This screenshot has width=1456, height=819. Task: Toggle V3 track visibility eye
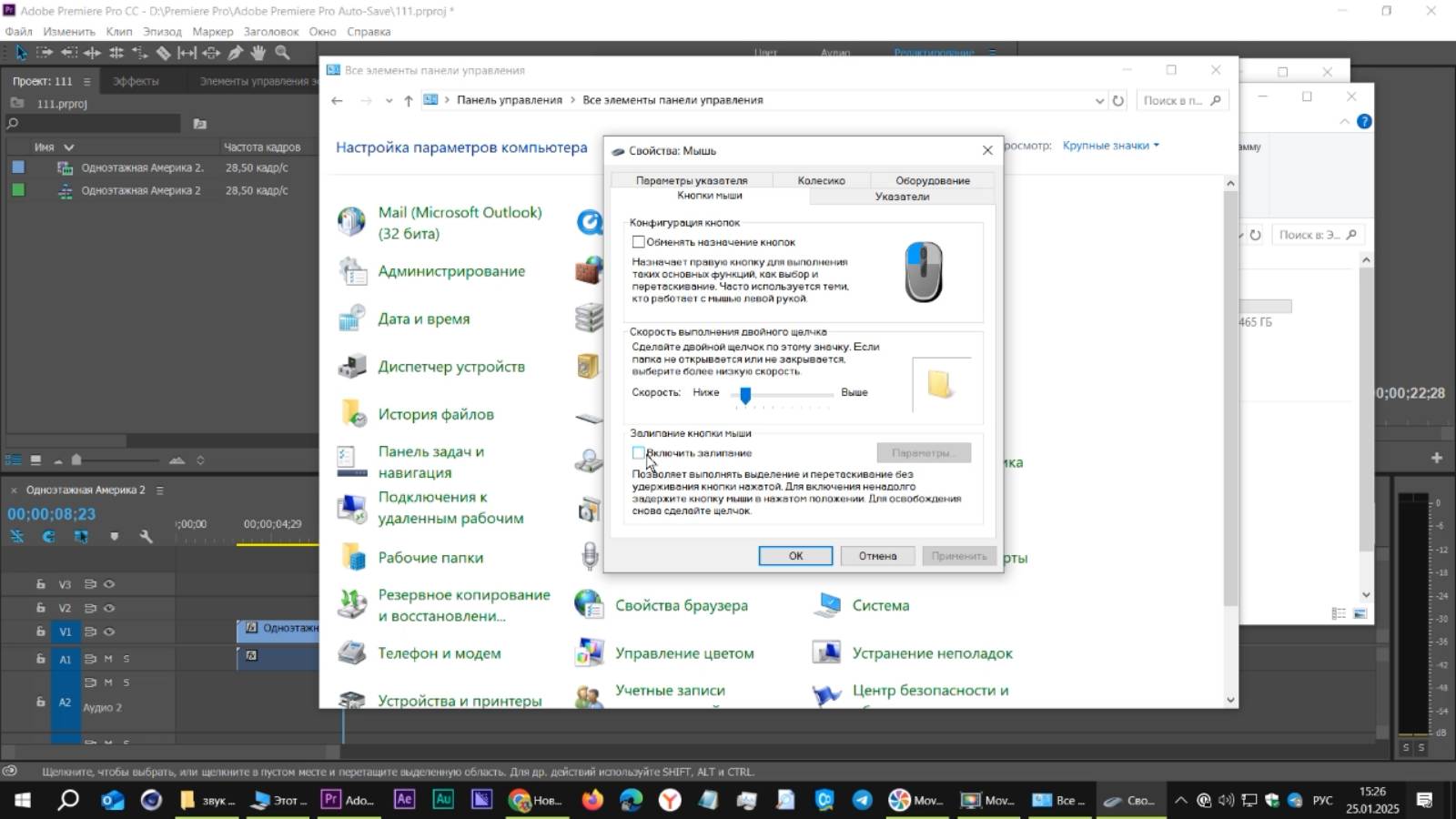coord(109,584)
